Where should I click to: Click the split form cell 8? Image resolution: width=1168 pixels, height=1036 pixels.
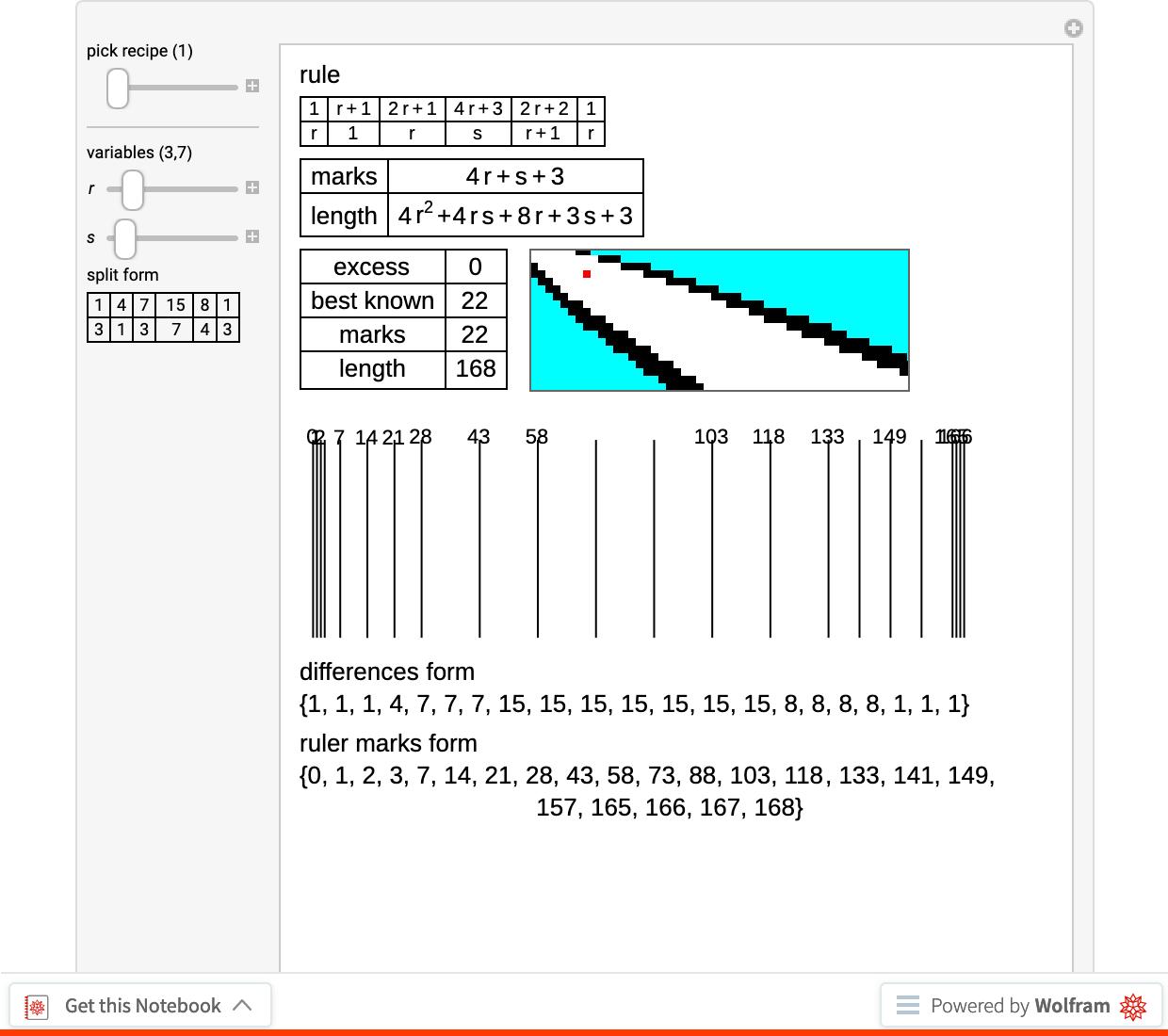(x=204, y=305)
